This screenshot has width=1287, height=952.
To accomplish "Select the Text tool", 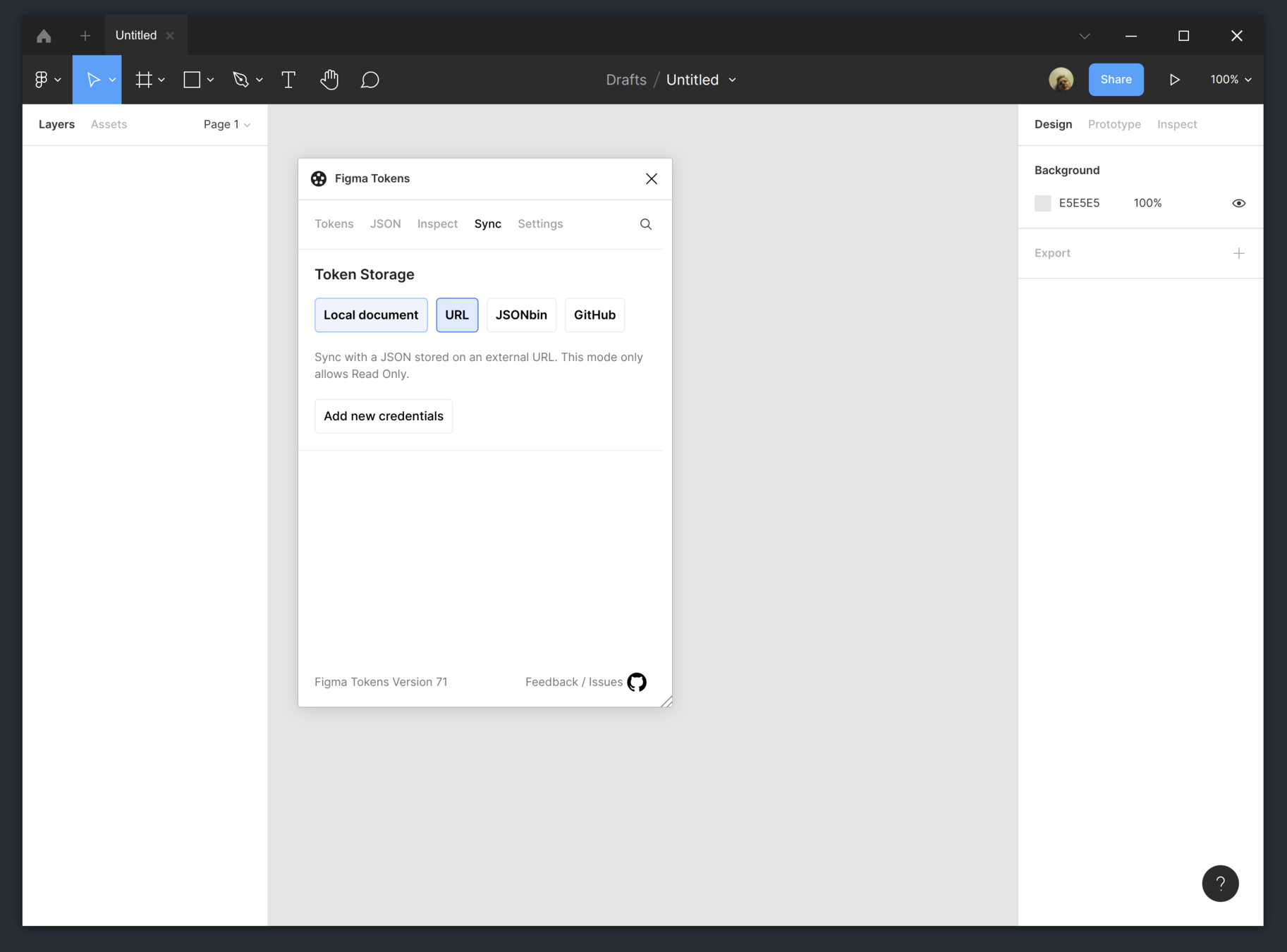I will [x=288, y=80].
